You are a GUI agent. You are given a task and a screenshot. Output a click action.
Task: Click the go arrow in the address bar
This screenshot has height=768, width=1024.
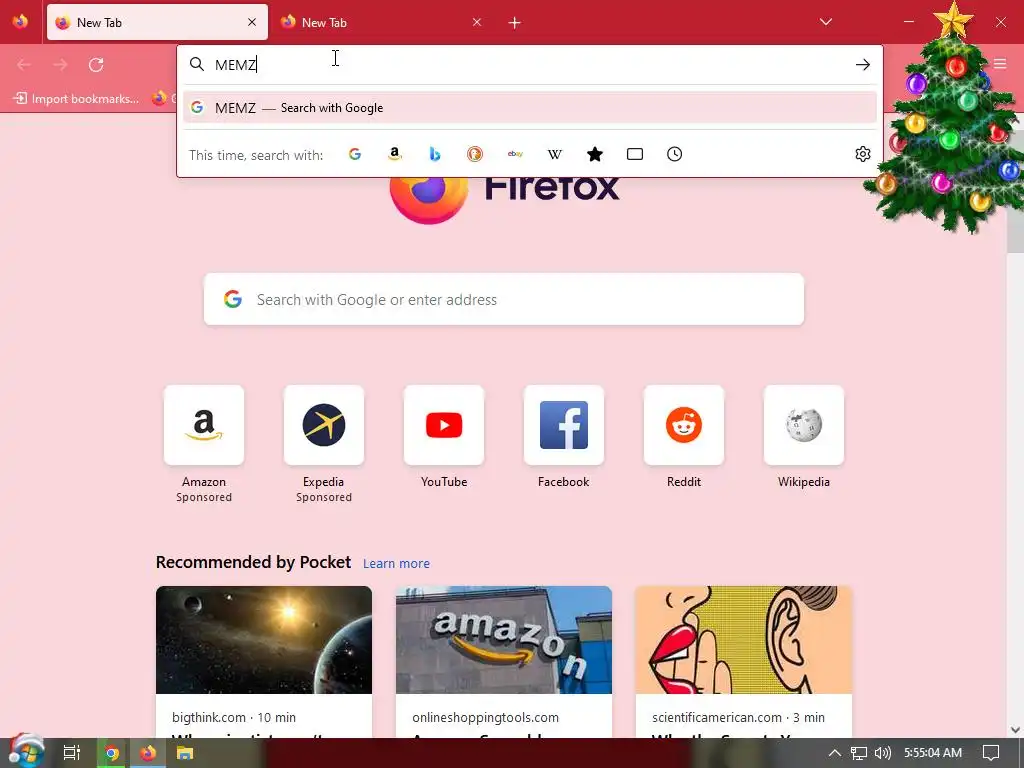click(x=863, y=65)
